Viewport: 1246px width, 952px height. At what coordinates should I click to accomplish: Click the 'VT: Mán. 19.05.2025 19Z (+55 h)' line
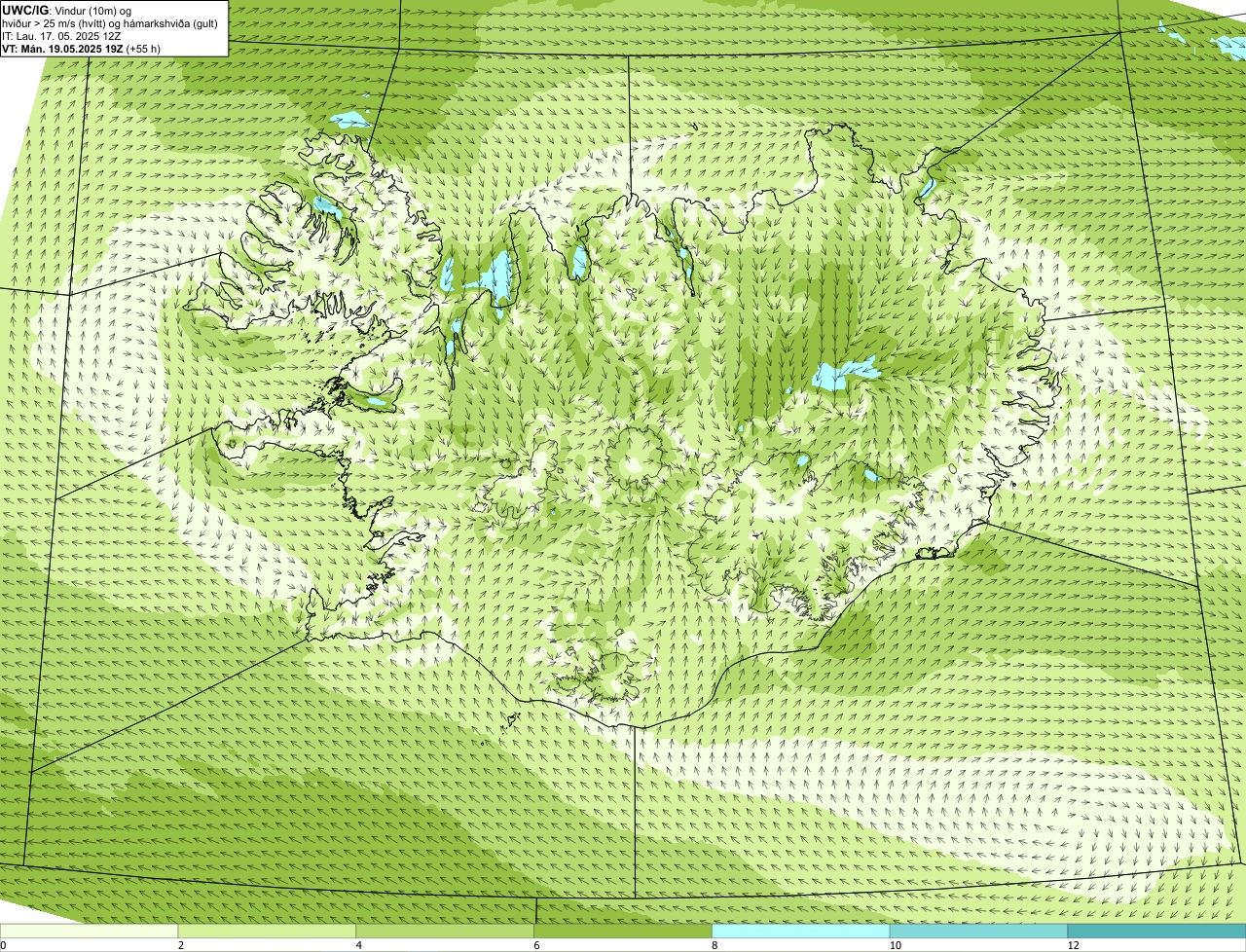pos(82,49)
